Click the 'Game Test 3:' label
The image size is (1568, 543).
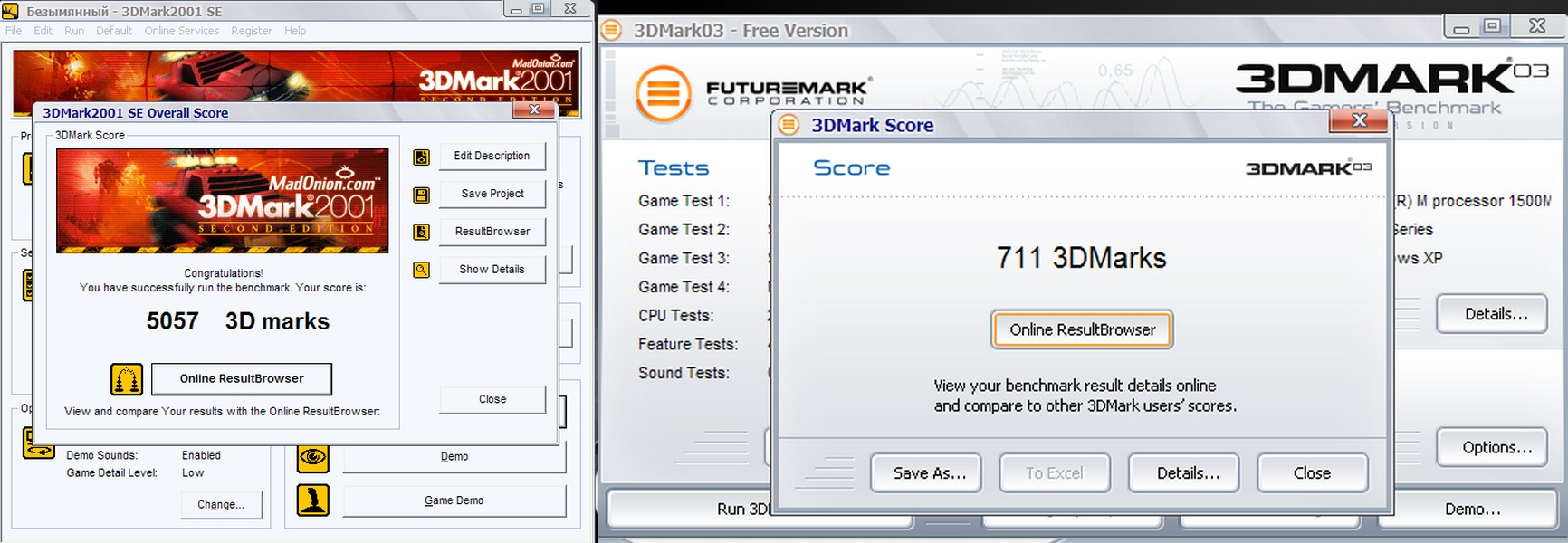coord(684,259)
